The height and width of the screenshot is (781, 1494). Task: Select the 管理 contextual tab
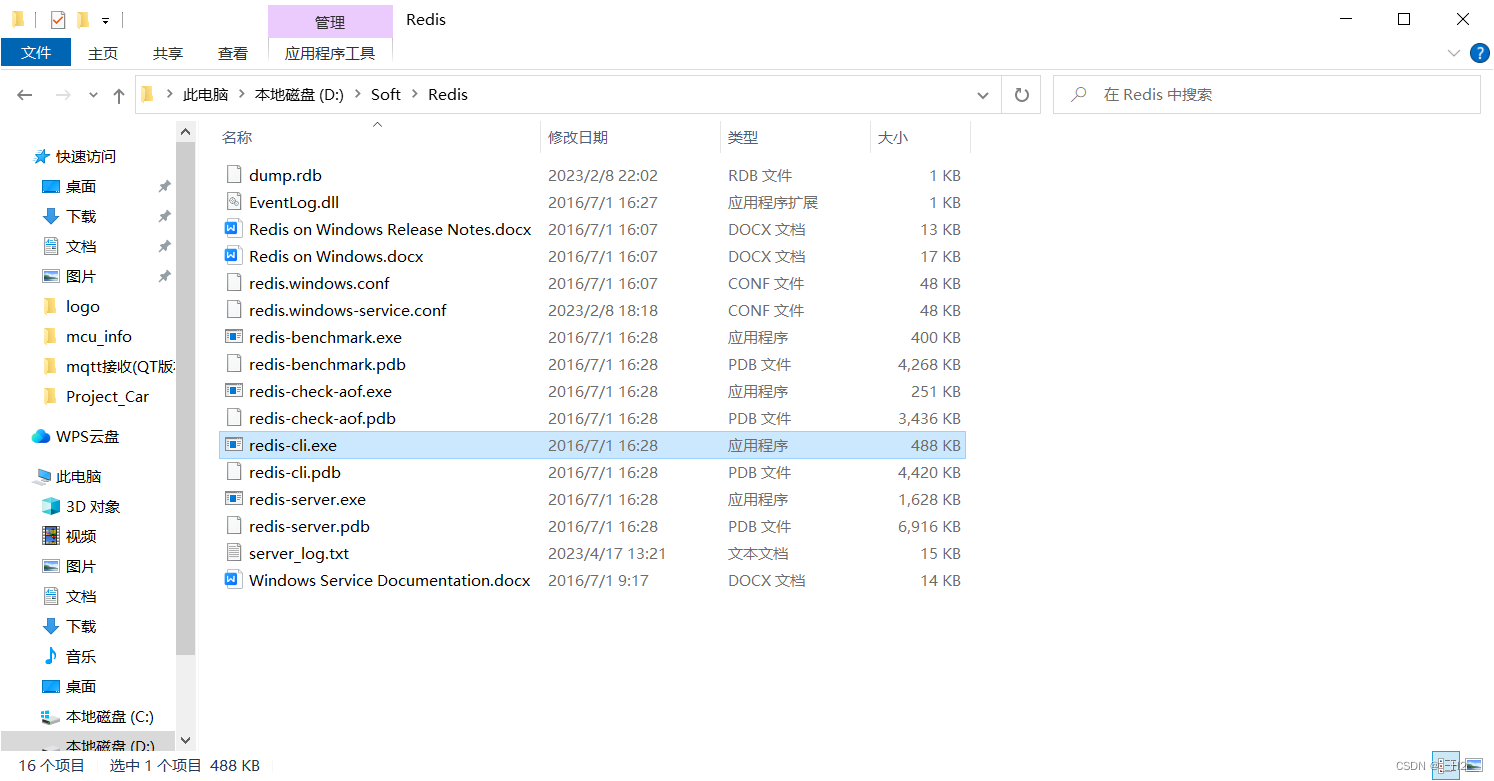coord(330,22)
